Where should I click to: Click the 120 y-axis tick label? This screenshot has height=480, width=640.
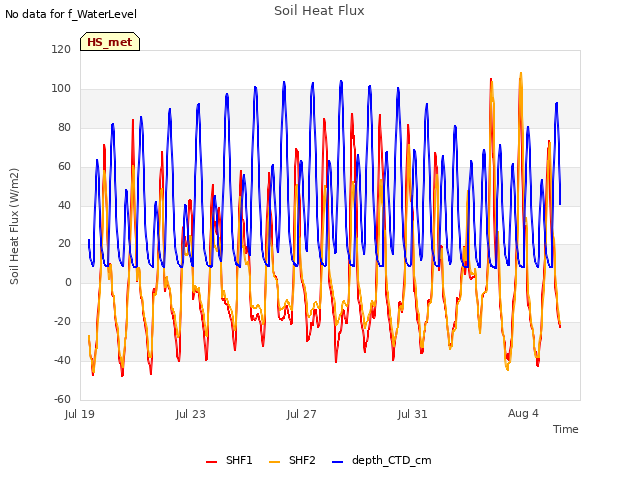click(x=61, y=49)
